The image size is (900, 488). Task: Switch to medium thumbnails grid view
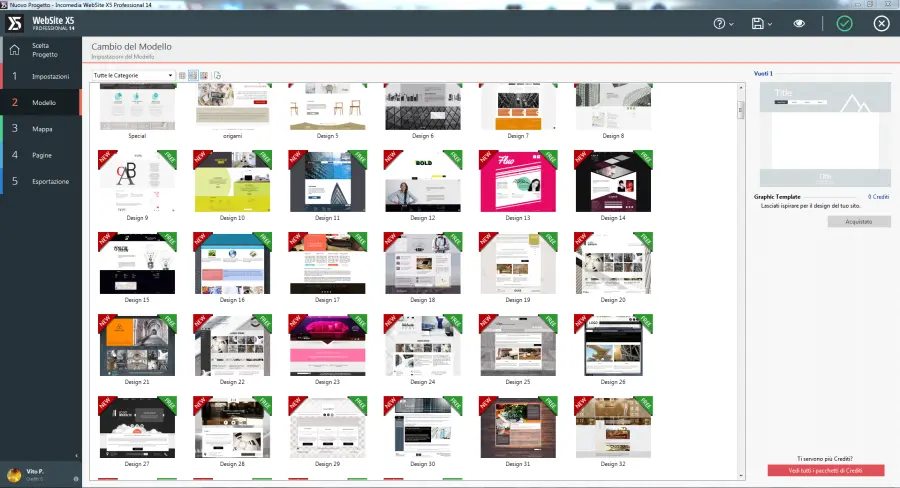coord(193,75)
